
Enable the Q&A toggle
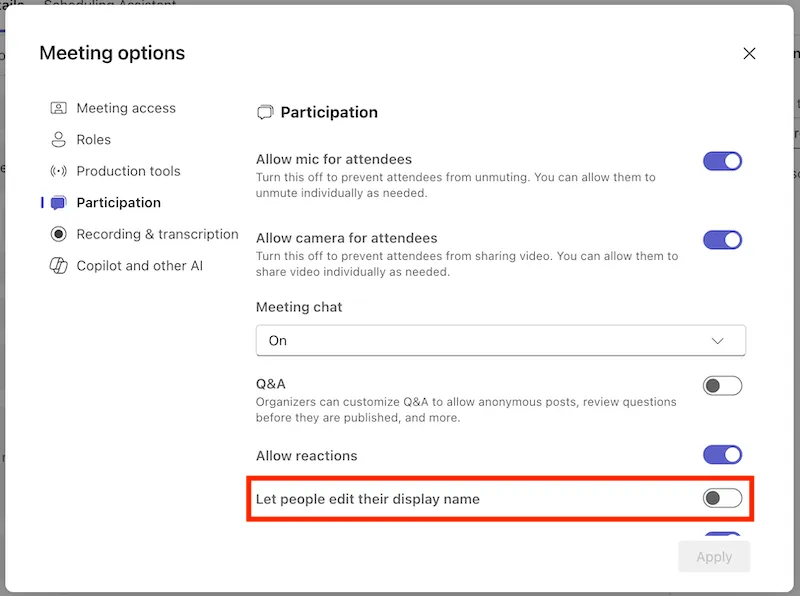723,386
